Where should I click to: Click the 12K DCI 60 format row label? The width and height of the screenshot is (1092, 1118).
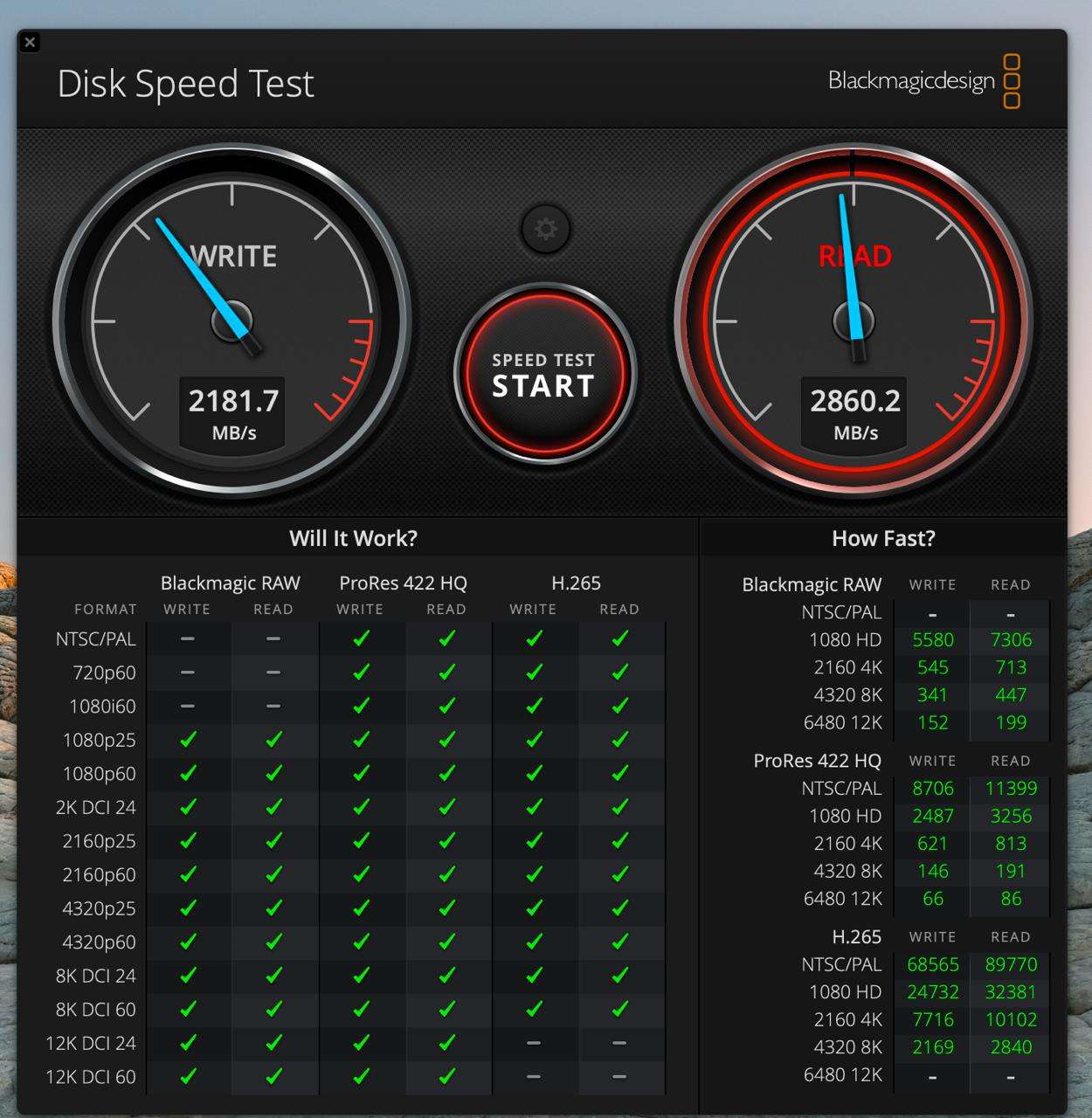(91, 1077)
